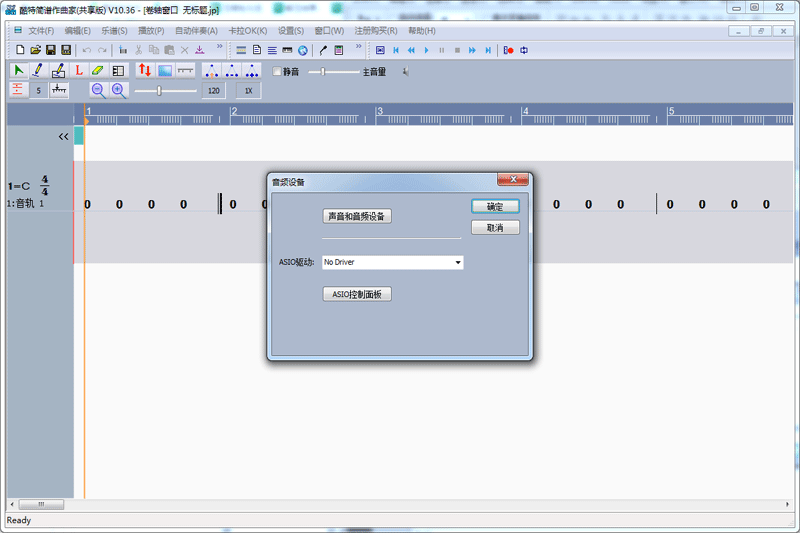800x533 pixels.
Task: Click 取消 to cancel the dialog
Action: coord(495,227)
